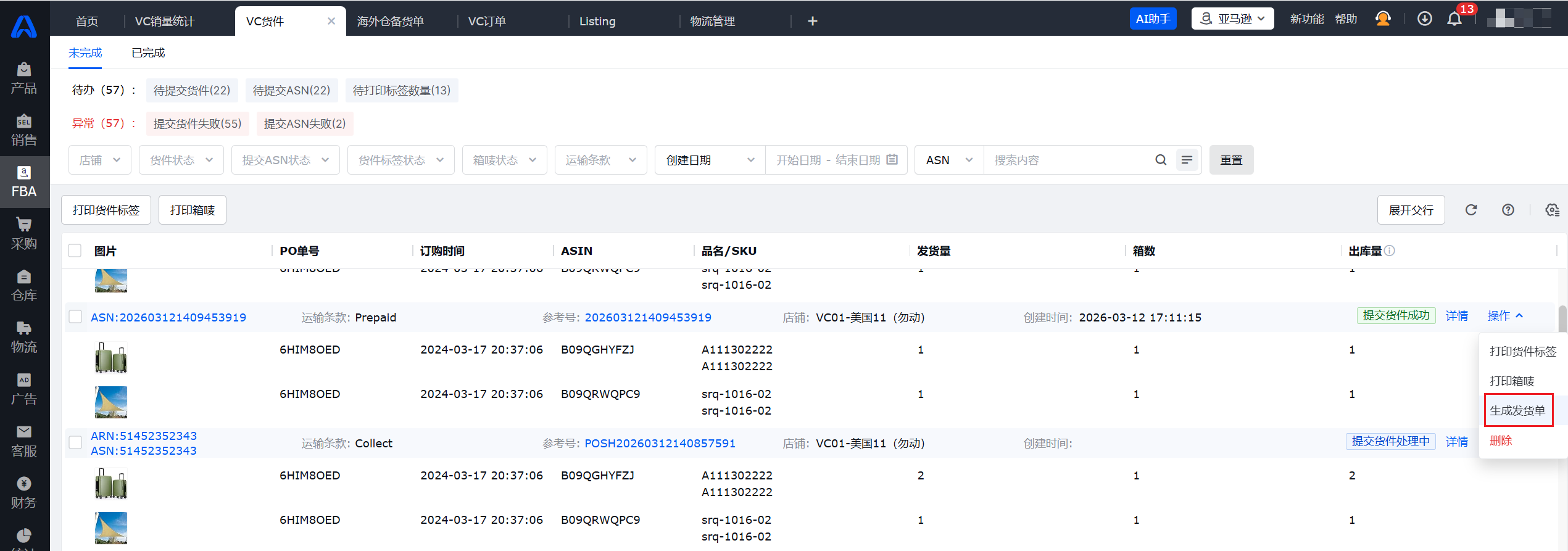
Task: Open the 运输条款 filter dropdown
Action: point(600,160)
